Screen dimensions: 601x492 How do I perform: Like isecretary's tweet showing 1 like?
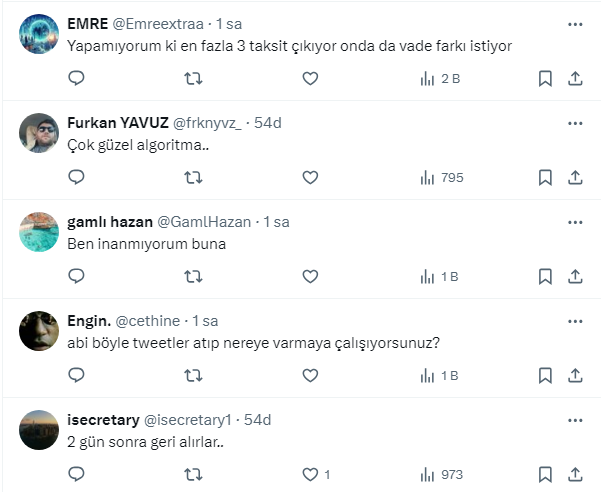[310, 474]
